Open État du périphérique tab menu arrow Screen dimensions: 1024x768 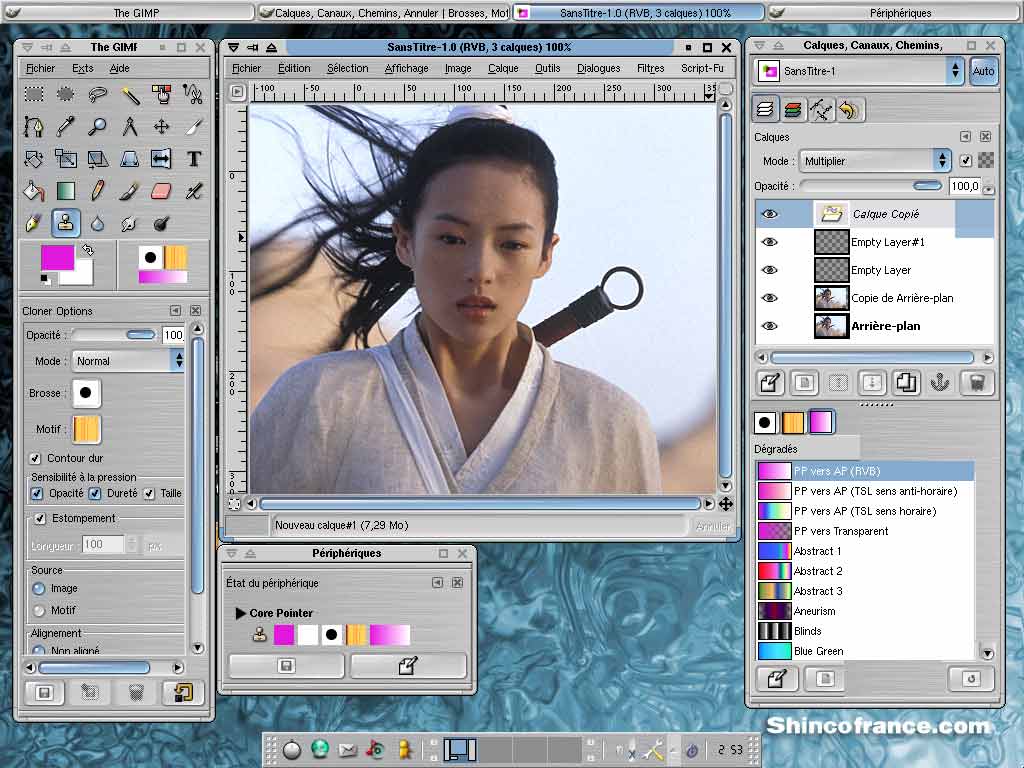[437, 583]
